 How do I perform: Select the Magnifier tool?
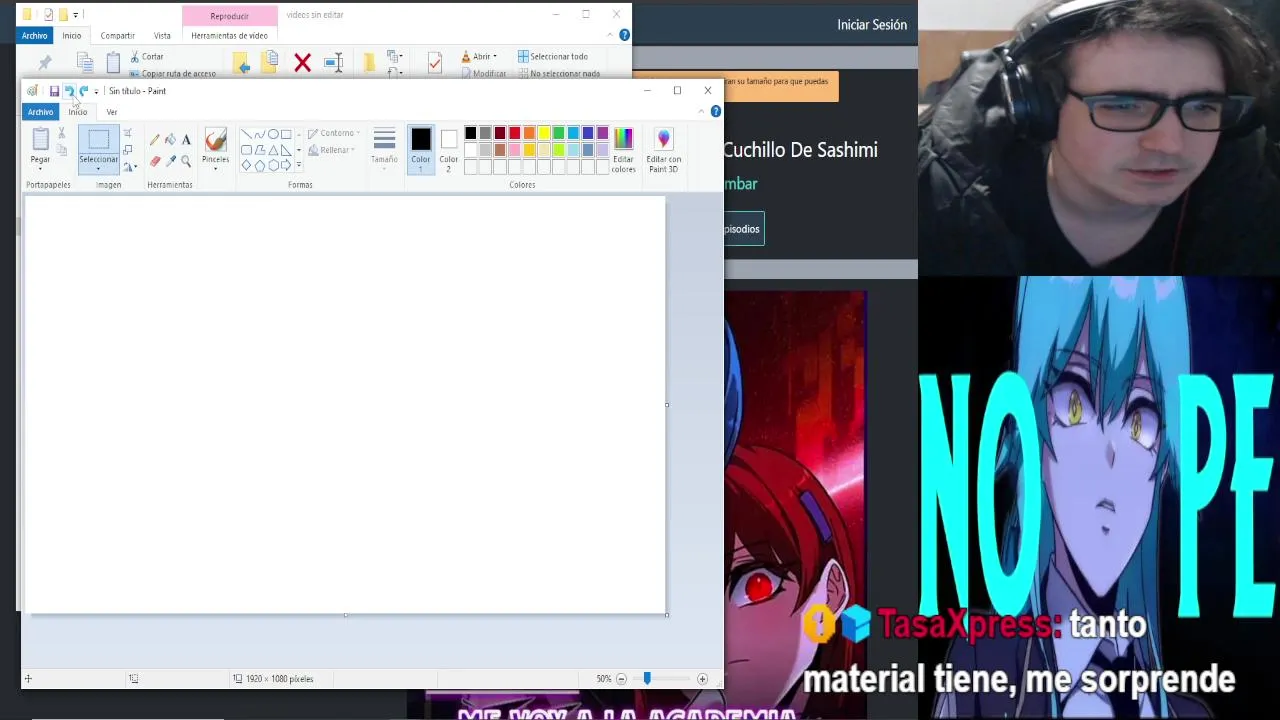(x=186, y=161)
